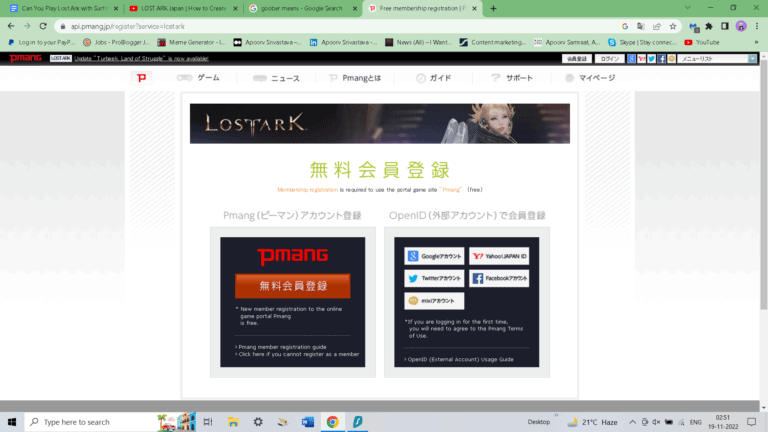Open the サポート navigation menu item
Screen dimensions: 768x432
(x=509, y=77)
